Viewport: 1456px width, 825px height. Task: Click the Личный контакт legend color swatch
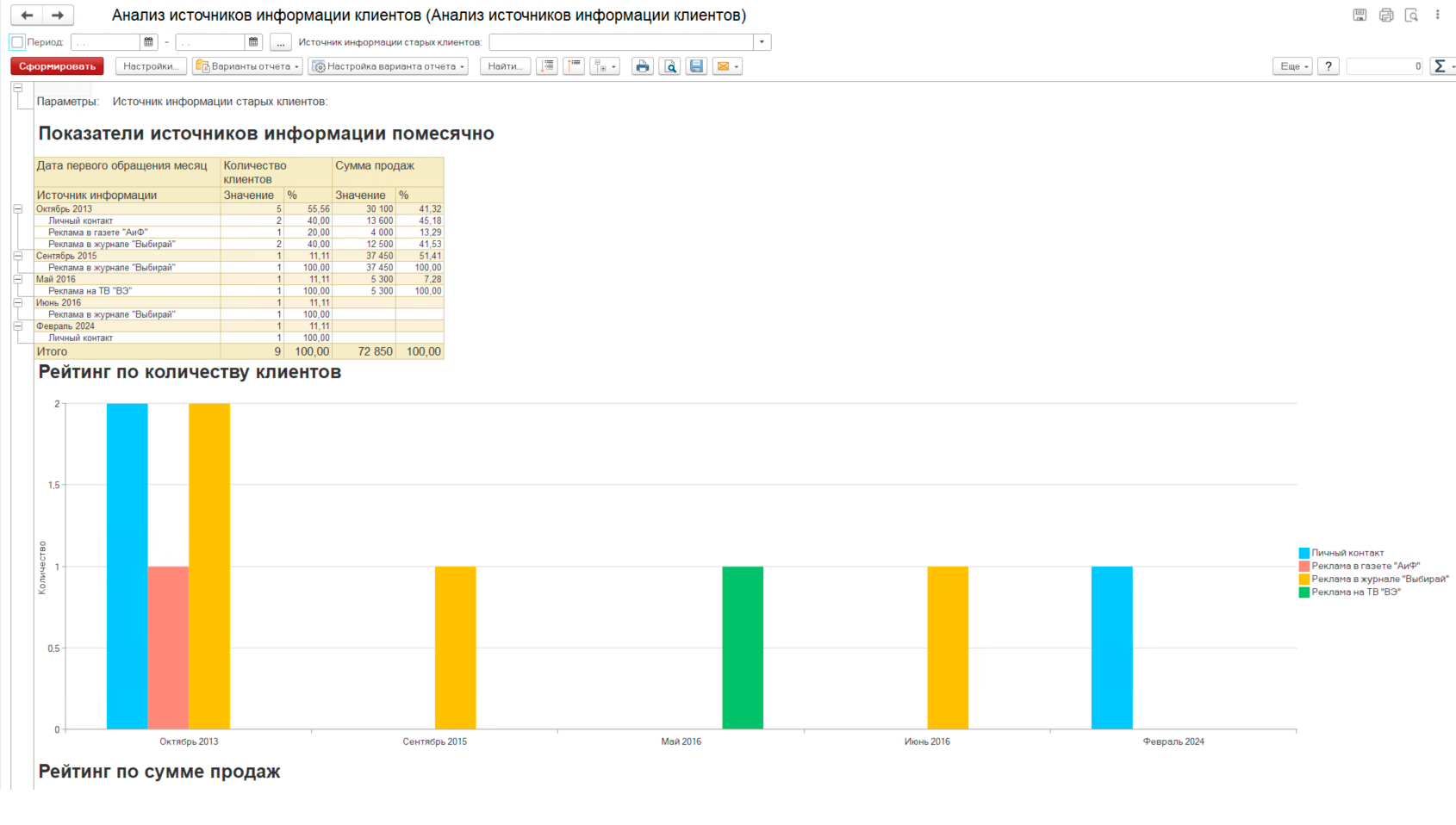(1304, 553)
